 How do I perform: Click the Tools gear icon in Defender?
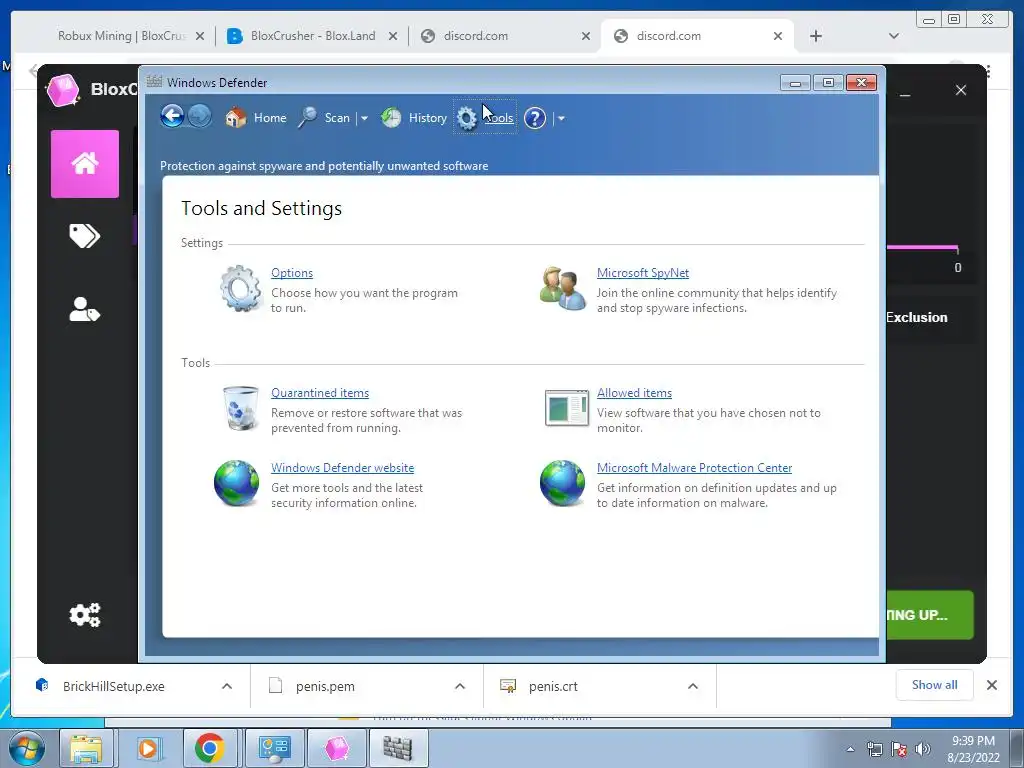pyautogui.click(x=466, y=118)
